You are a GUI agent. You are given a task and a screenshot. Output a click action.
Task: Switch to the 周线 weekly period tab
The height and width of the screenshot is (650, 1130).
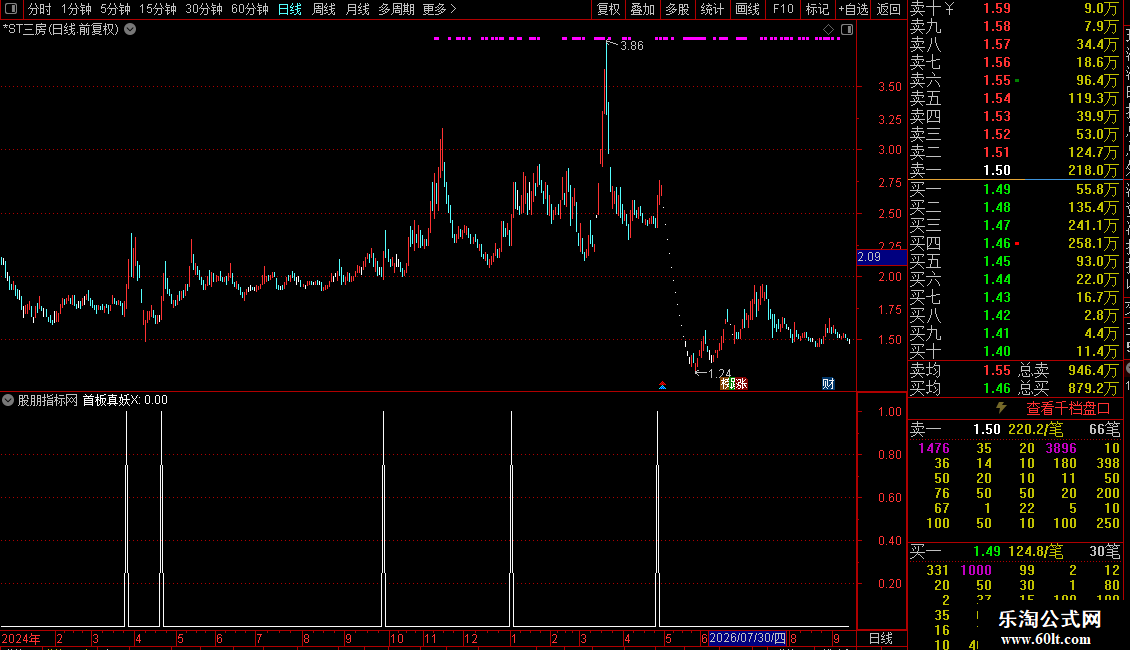click(x=324, y=9)
